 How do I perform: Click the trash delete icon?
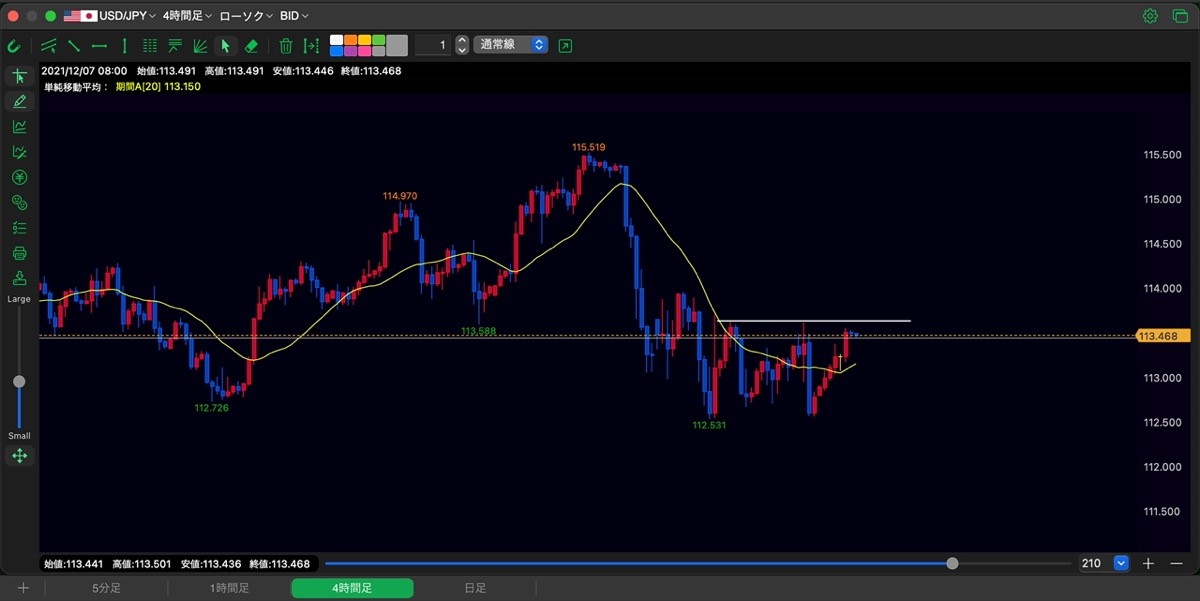(x=286, y=45)
